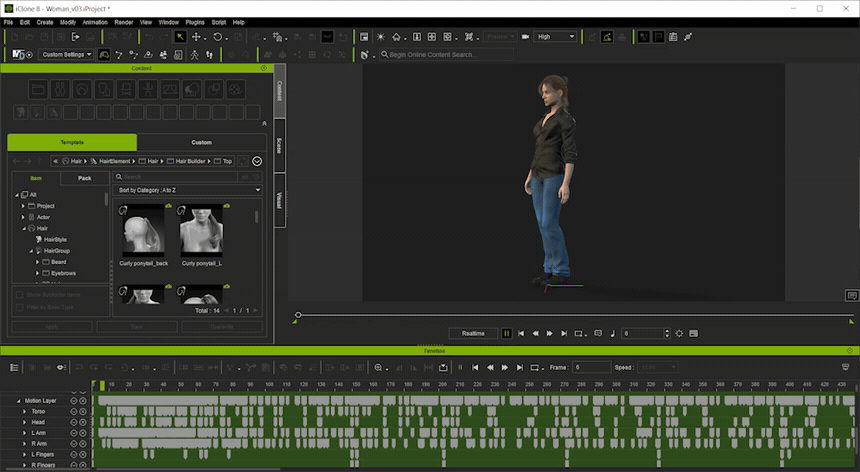
Task: Open the Animation menu
Action: point(95,21)
